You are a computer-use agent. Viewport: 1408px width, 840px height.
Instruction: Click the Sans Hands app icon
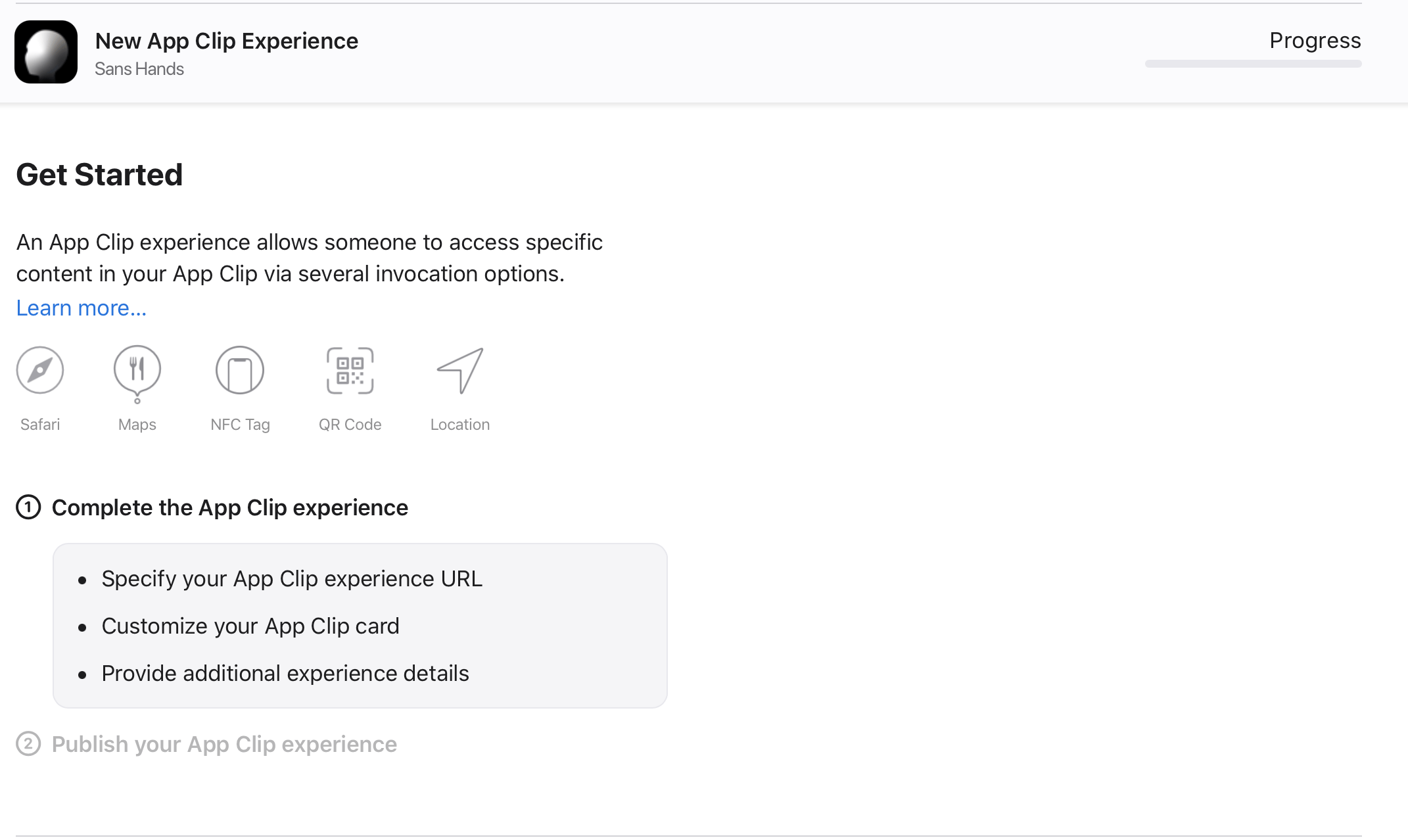point(45,52)
